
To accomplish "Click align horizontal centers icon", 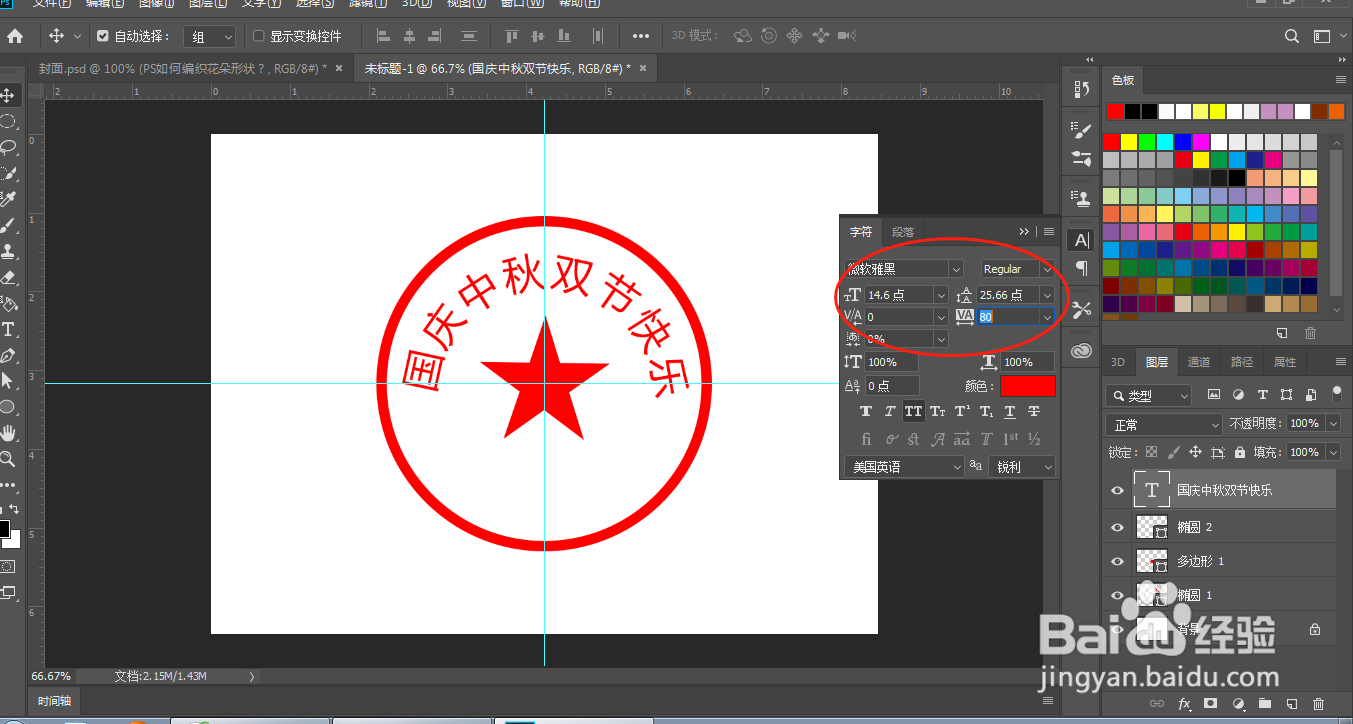I will 409,36.
